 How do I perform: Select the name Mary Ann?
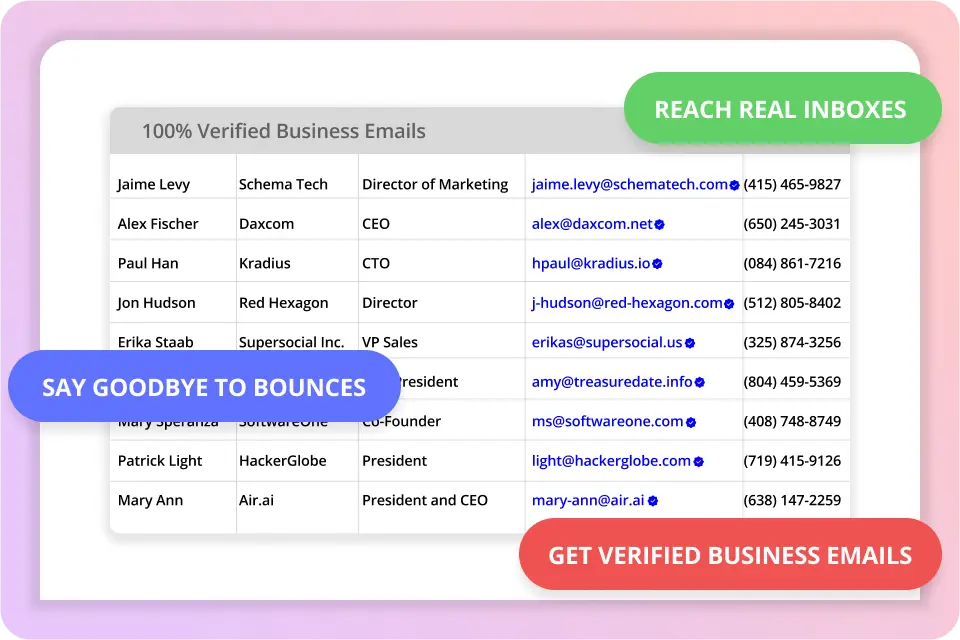tap(150, 500)
